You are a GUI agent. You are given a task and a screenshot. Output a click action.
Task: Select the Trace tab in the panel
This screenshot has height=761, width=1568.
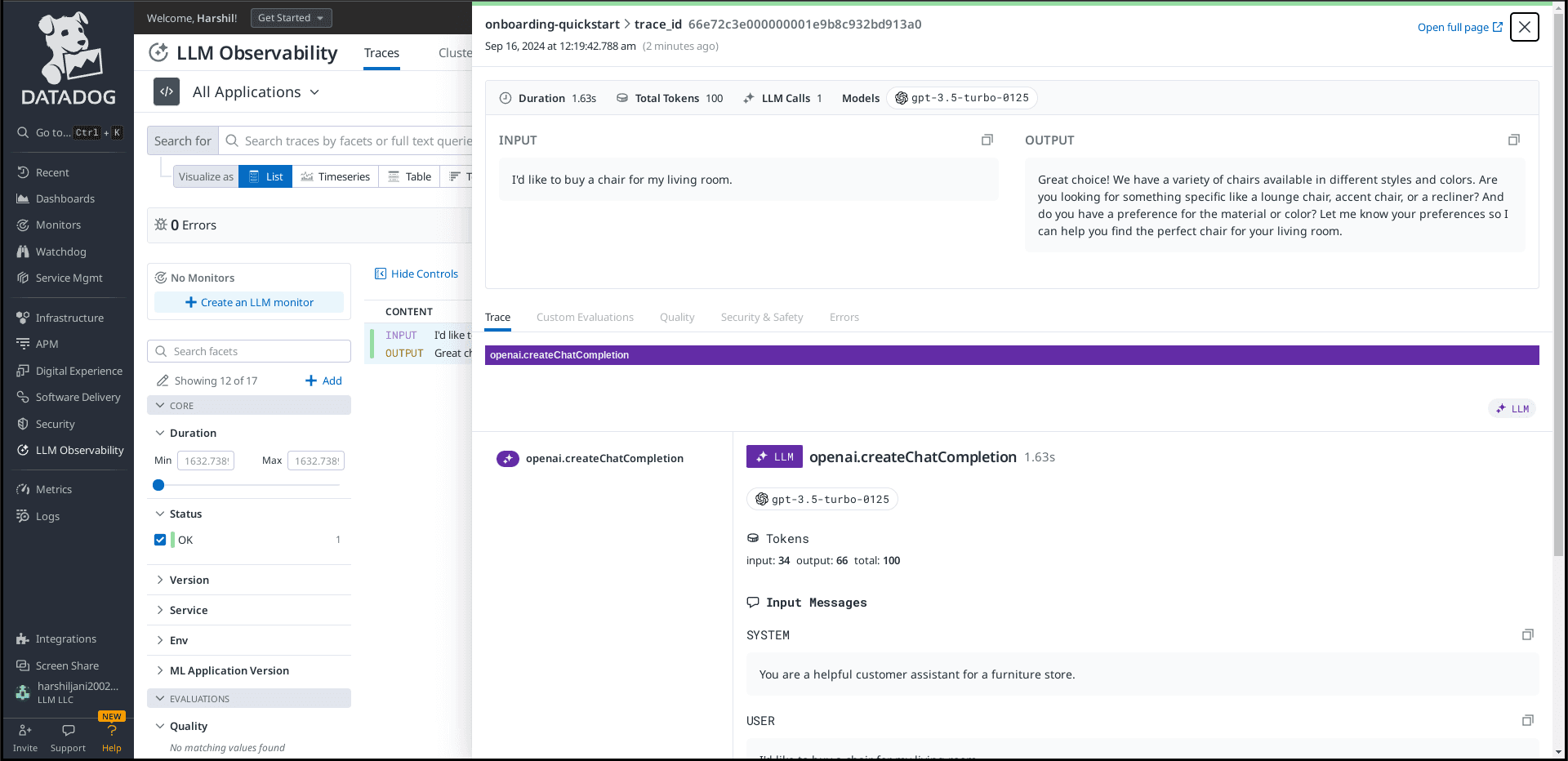point(497,318)
